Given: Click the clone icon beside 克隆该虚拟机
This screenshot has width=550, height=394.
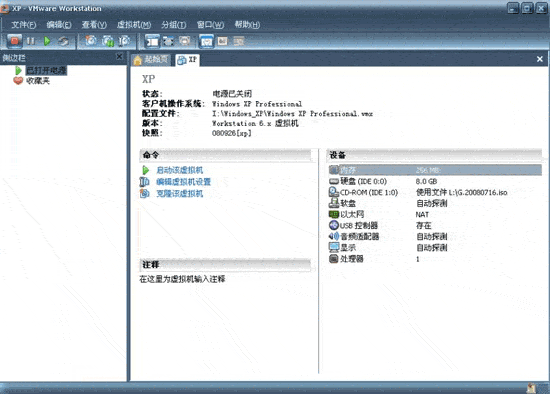Looking at the screenshot, I should coord(145,193).
